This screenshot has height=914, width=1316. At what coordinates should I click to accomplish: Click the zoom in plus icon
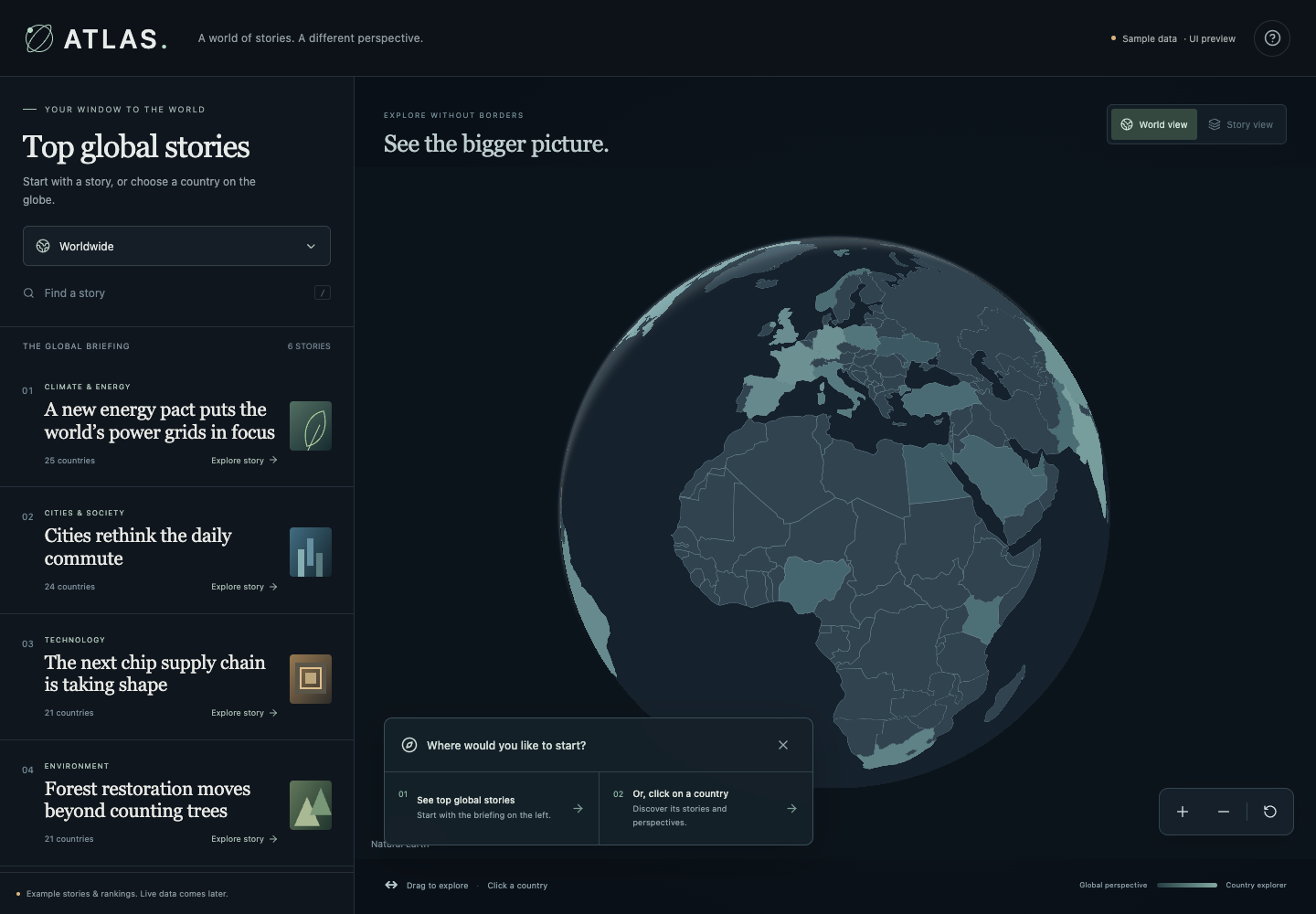[1183, 812]
